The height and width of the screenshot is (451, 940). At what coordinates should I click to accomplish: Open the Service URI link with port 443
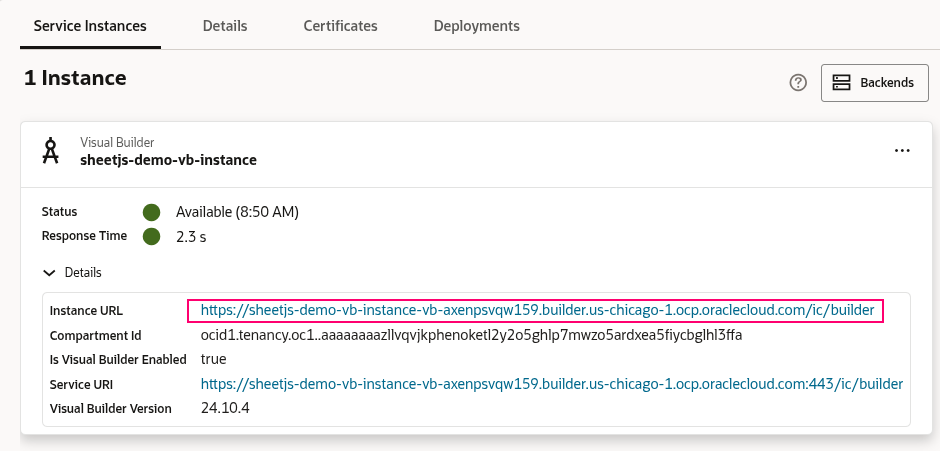pos(551,384)
